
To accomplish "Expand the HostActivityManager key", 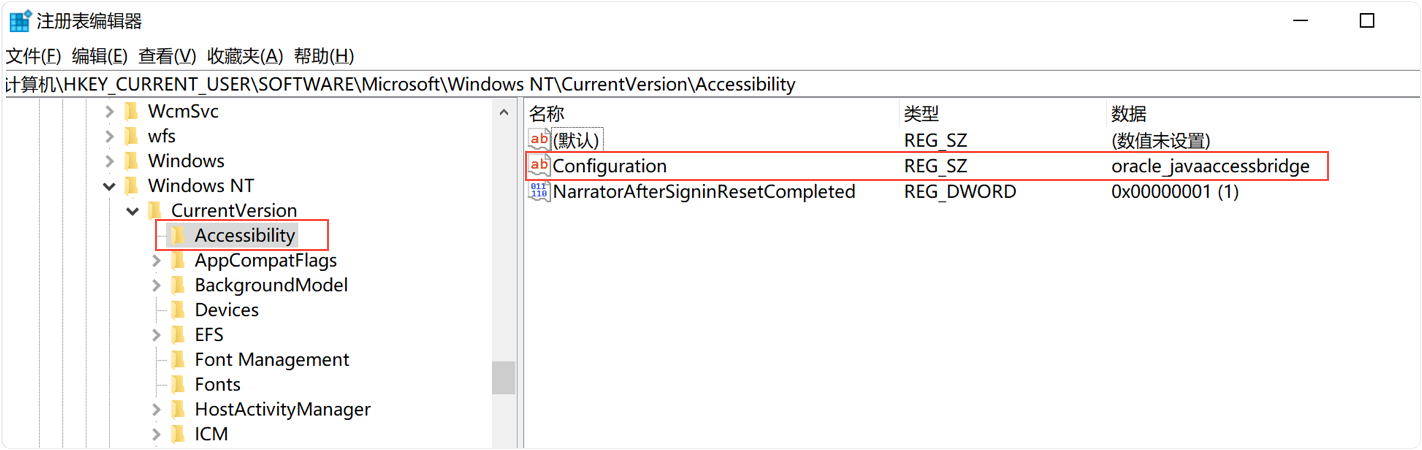I will pos(156,409).
